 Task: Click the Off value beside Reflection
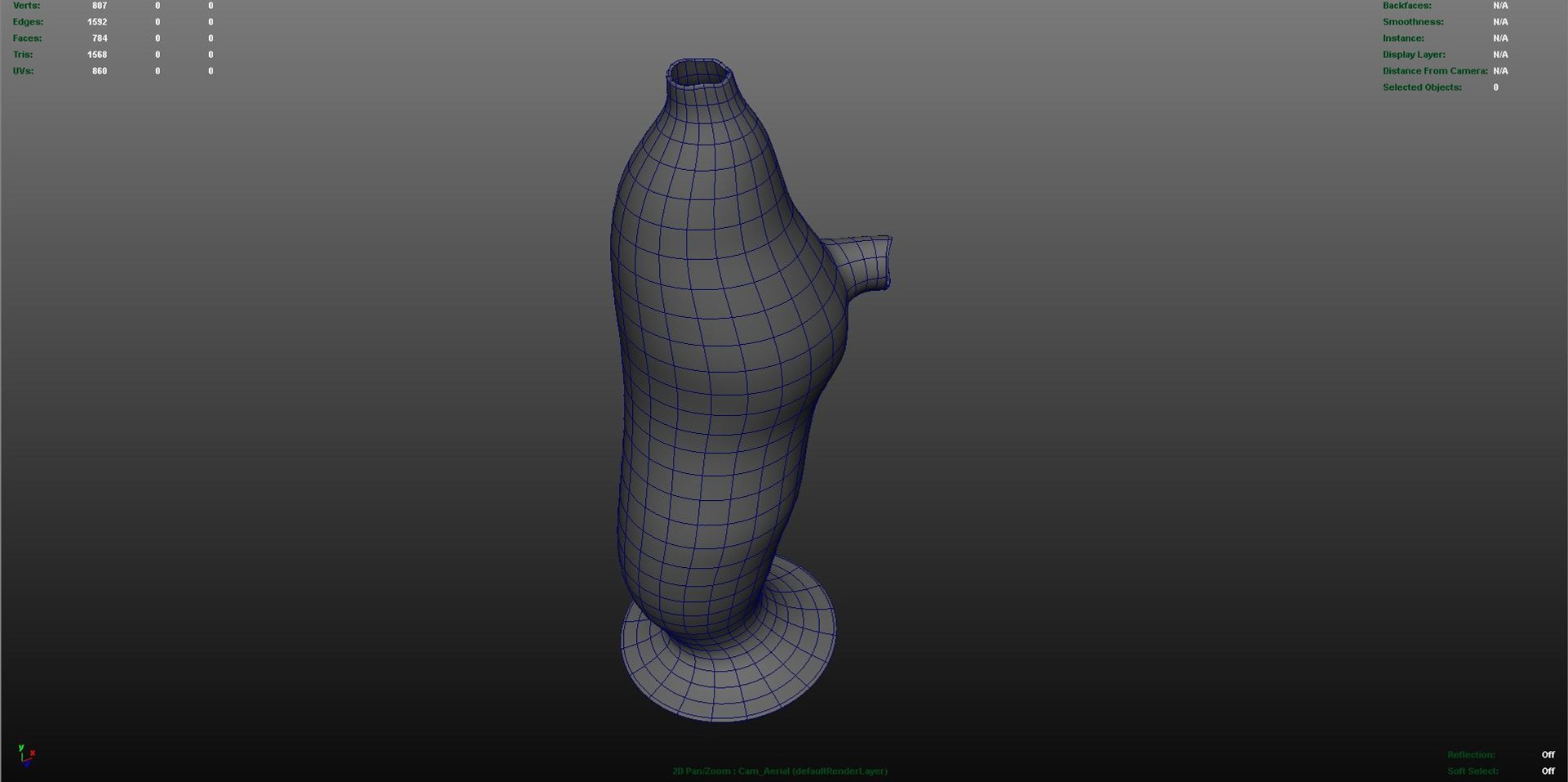click(x=1548, y=755)
